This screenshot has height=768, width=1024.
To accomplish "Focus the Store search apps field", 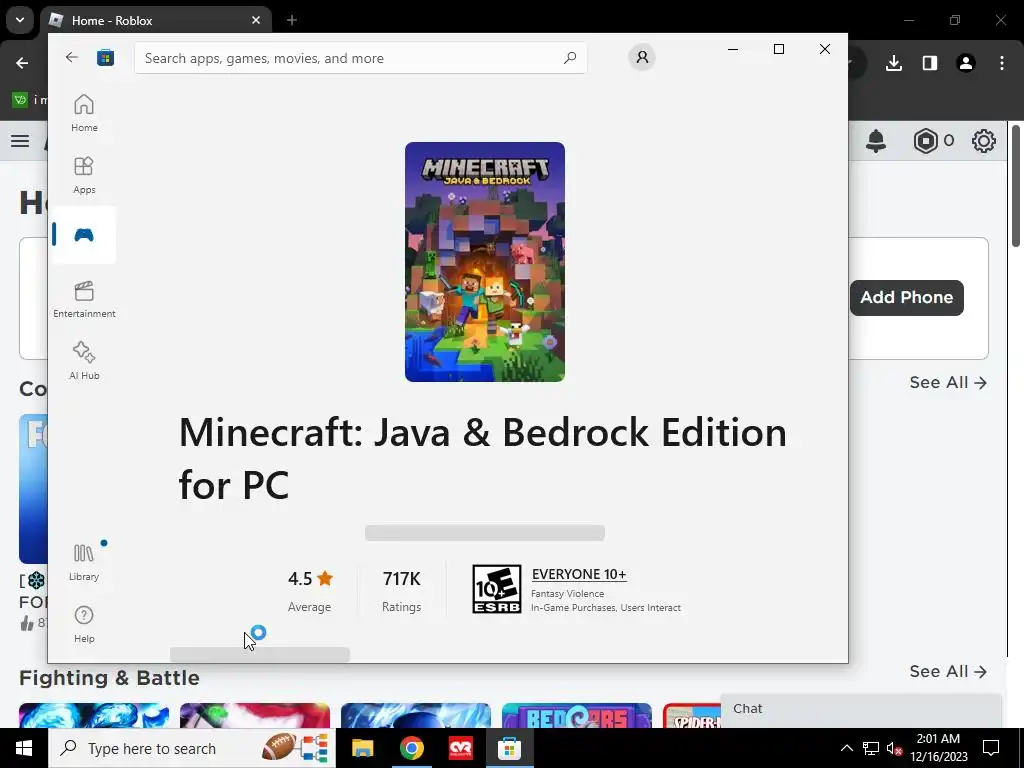I will coord(360,57).
